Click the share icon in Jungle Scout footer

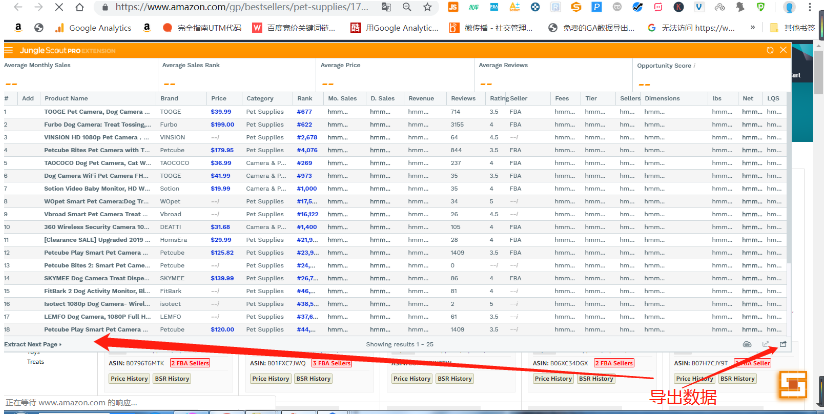point(765,344)
